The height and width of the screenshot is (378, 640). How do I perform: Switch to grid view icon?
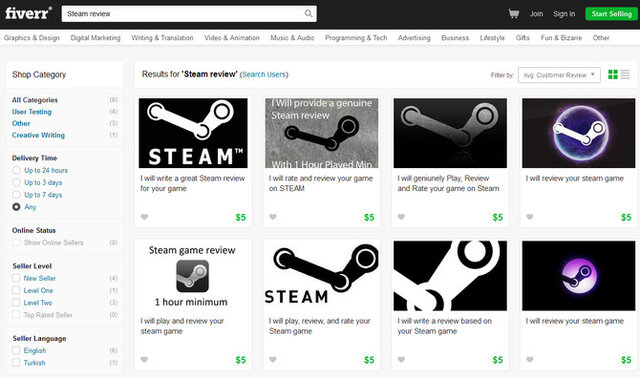coord(613,74)
